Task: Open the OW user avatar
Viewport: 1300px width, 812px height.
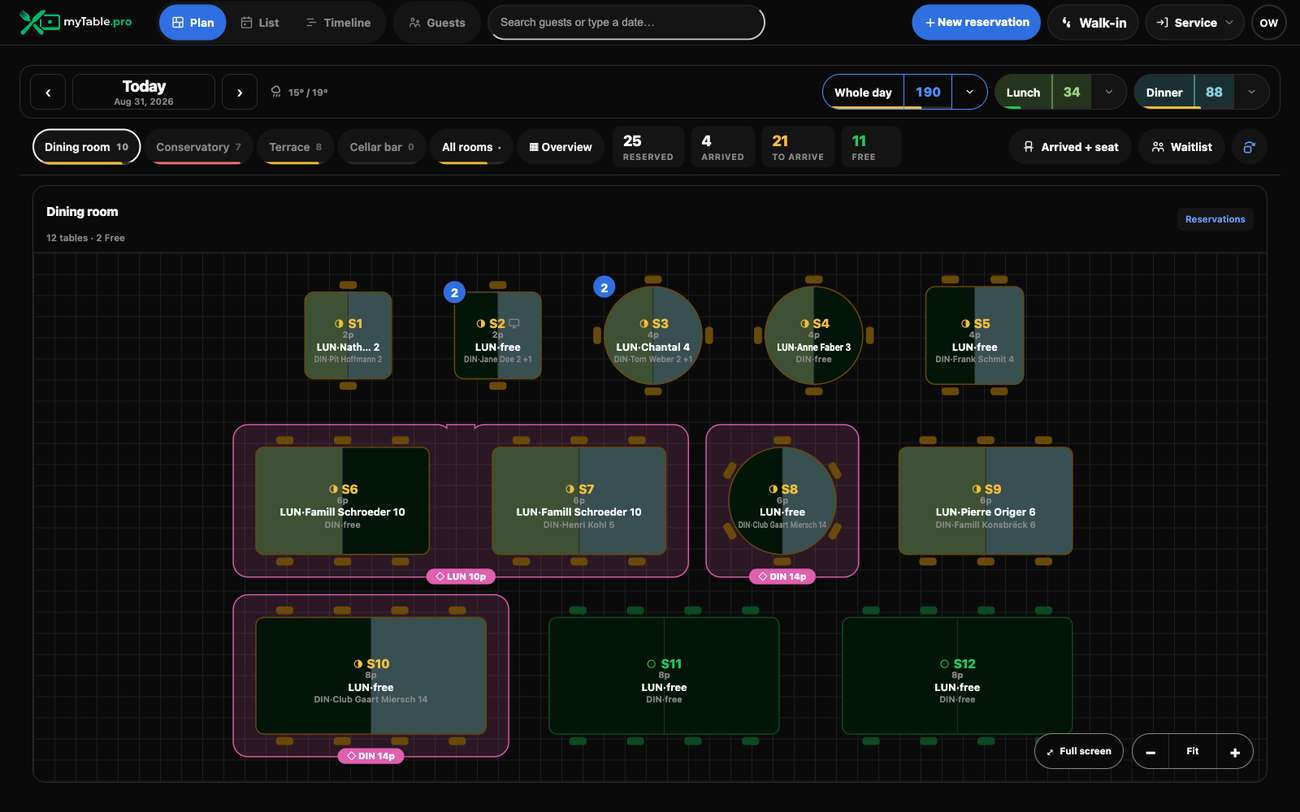Action: click(x=1268, y=22)
